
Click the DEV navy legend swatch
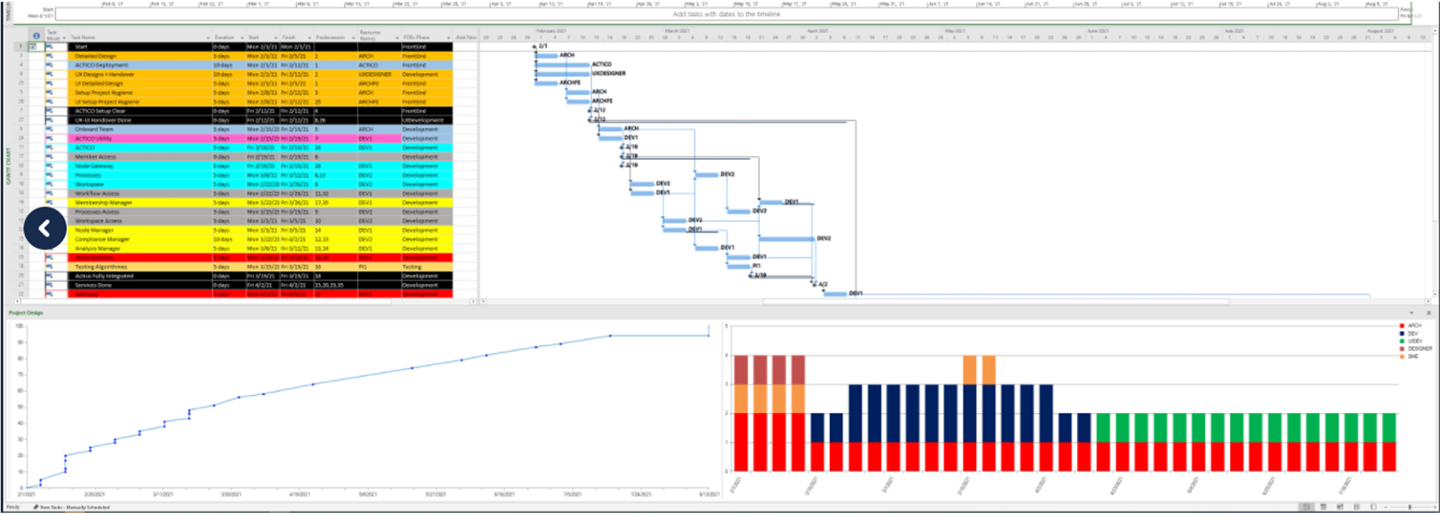[1401, 333]
